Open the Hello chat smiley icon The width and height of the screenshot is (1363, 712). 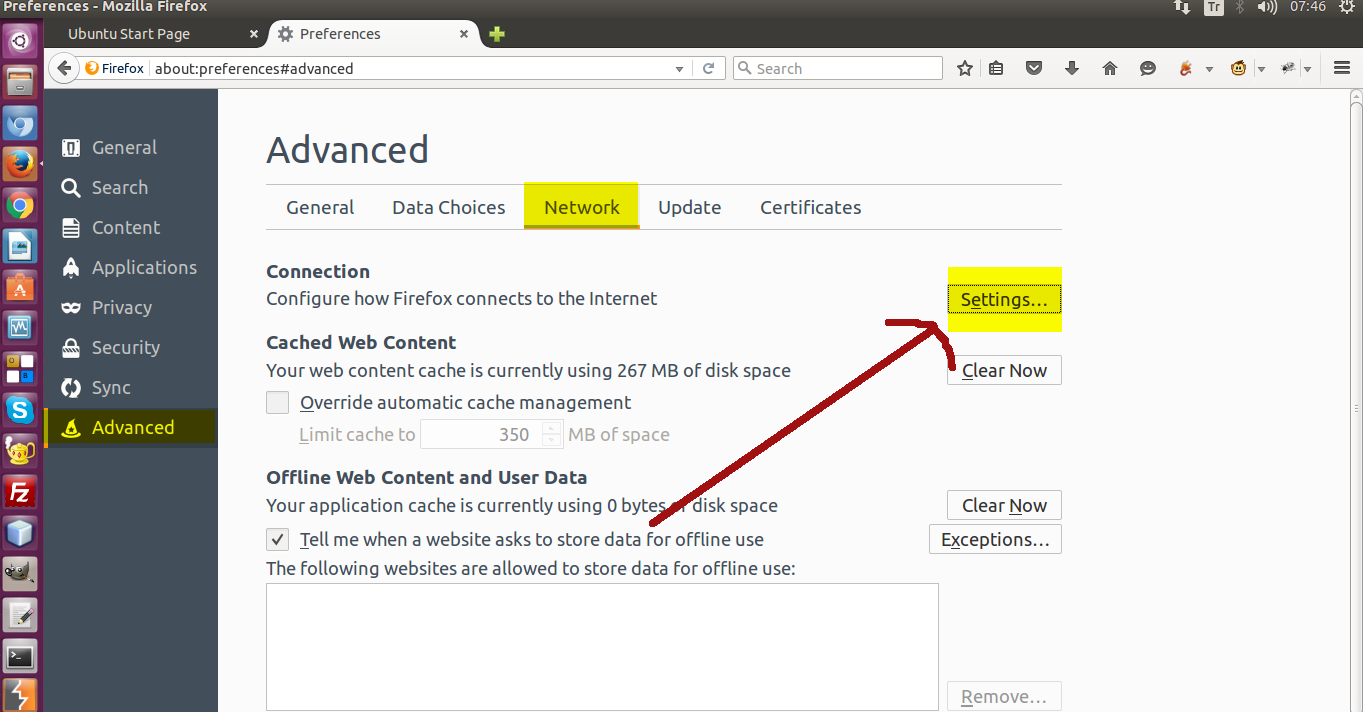pyautogui.click(x=1147, y=68)
